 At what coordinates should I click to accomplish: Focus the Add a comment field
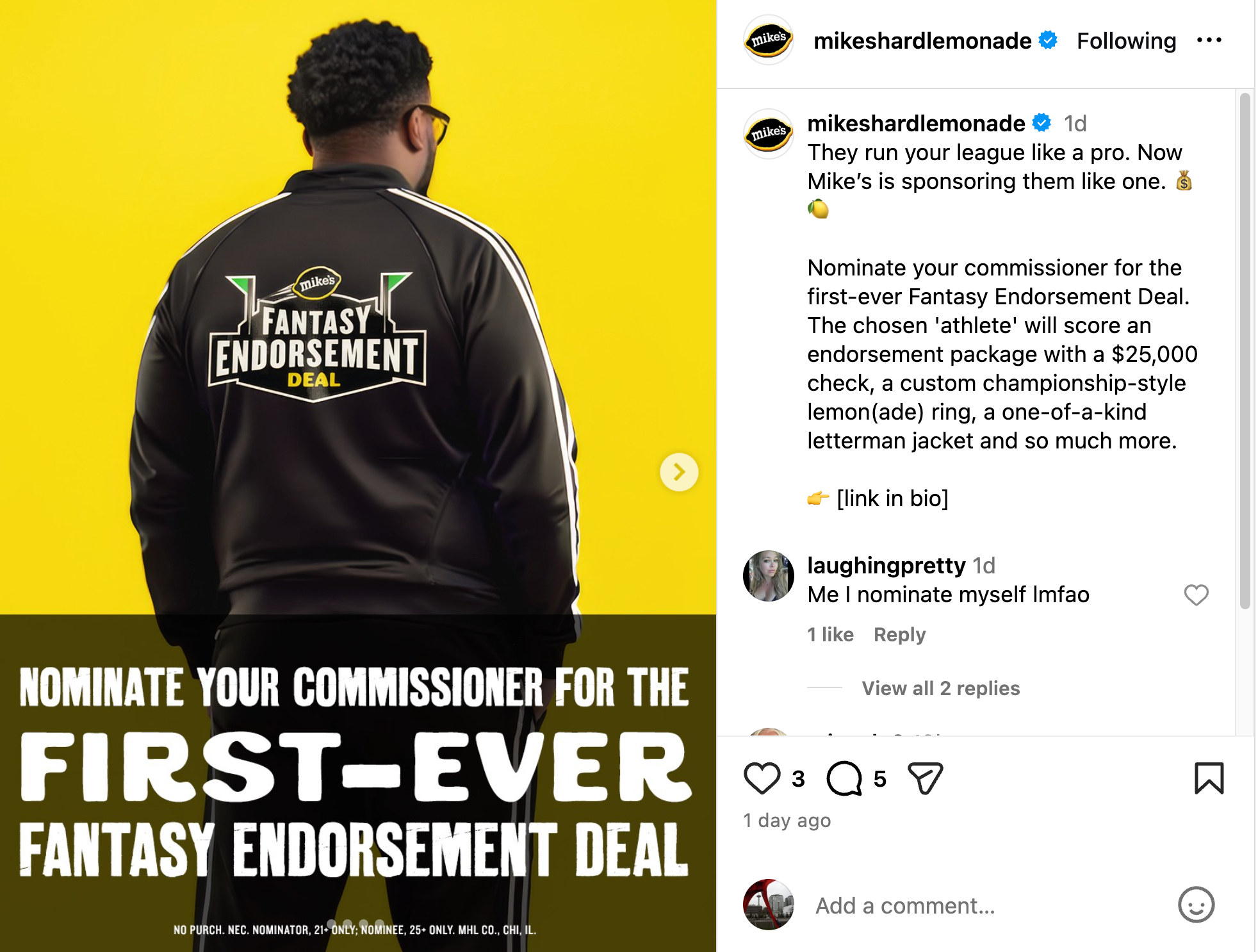click(x=986, y=905)
